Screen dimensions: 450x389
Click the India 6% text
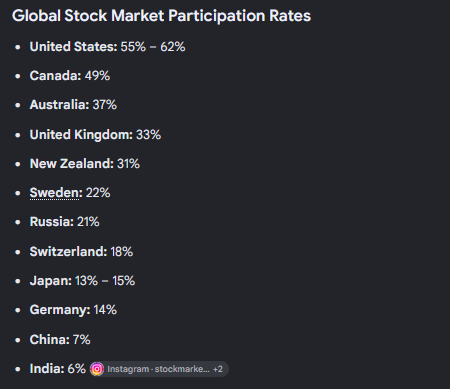58,369
